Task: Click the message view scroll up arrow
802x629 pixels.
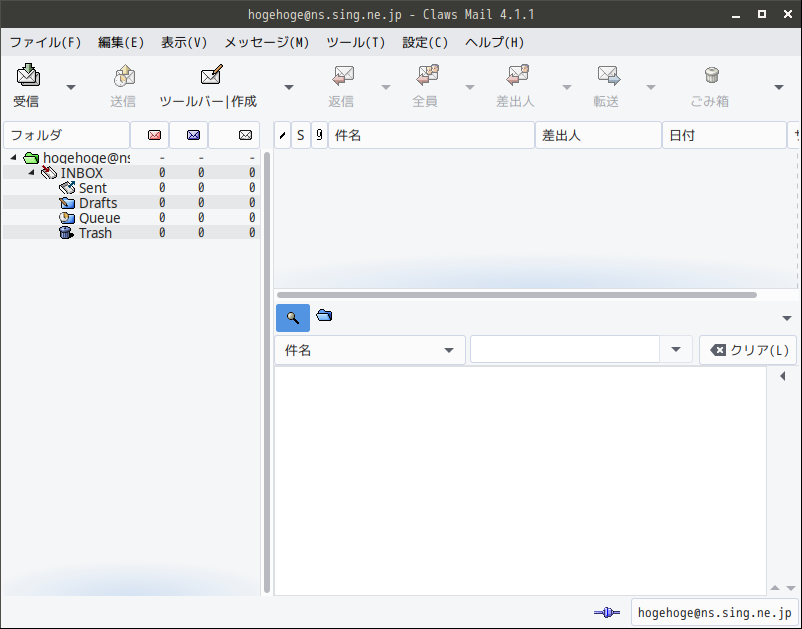Action: click(775, 588)
